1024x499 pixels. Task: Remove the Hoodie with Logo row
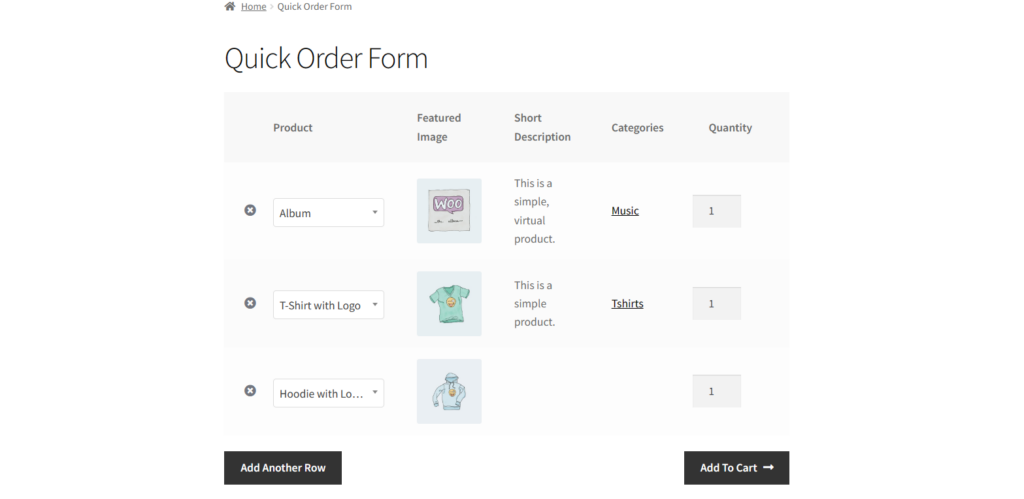pyautogui.click(x=250, y=391)
